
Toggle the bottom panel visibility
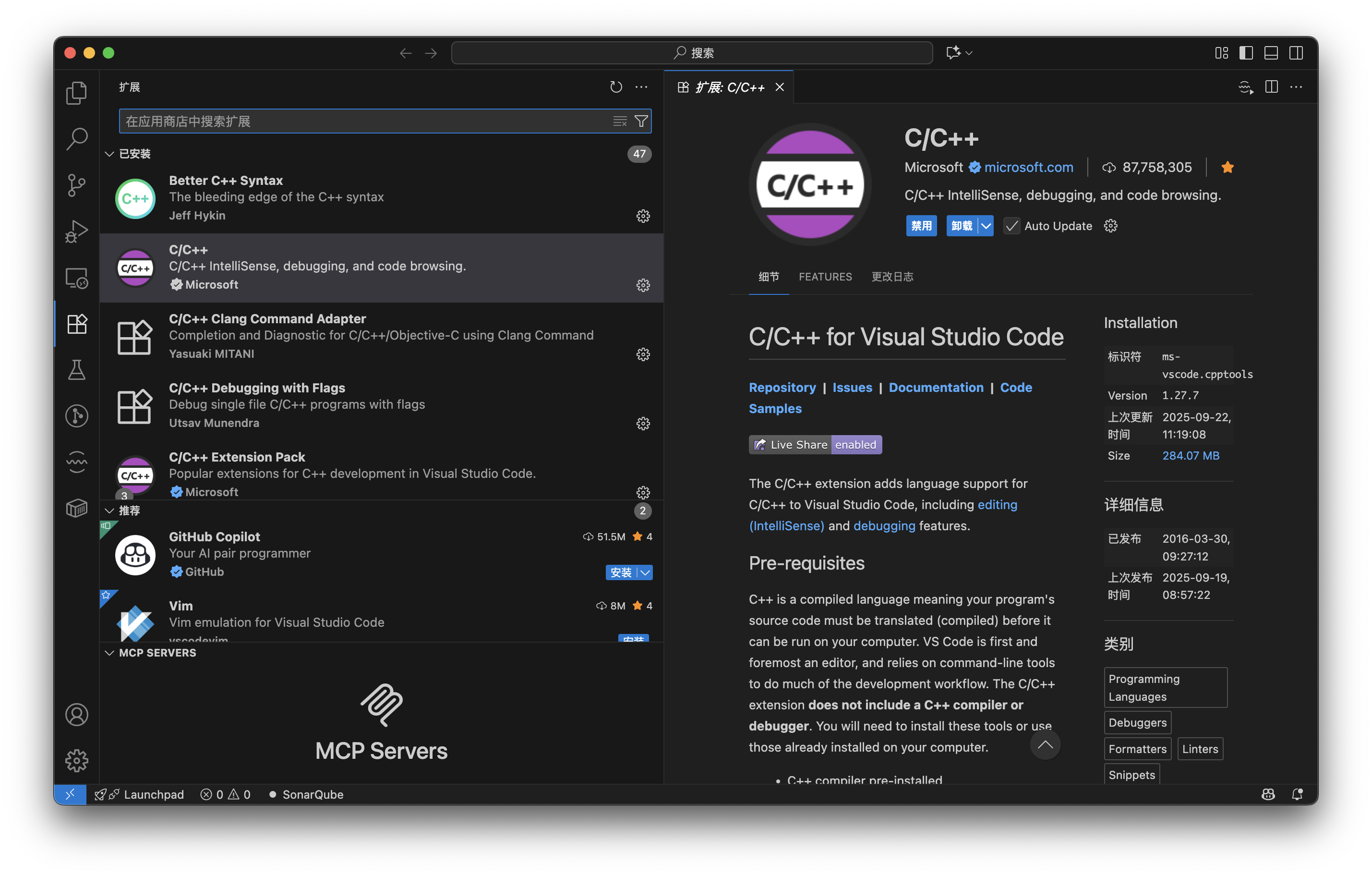(x=1271, y=53)
